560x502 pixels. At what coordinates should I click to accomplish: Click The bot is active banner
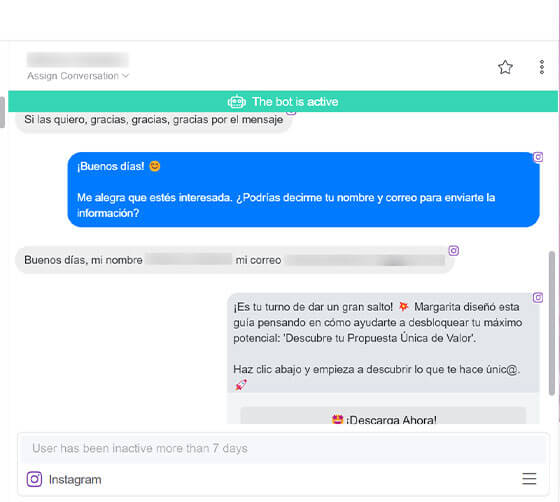click(x=283, y=101)
